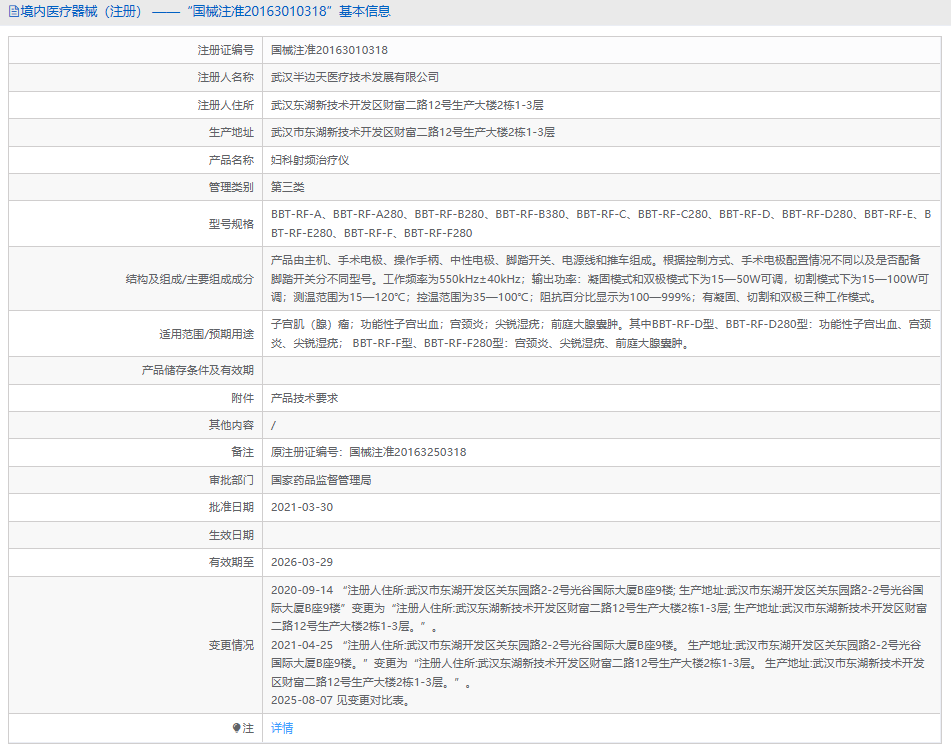The image size is (951, 752).
Task: Select original registration number 国械注准20163250318
Action: (x=408, y=452)
